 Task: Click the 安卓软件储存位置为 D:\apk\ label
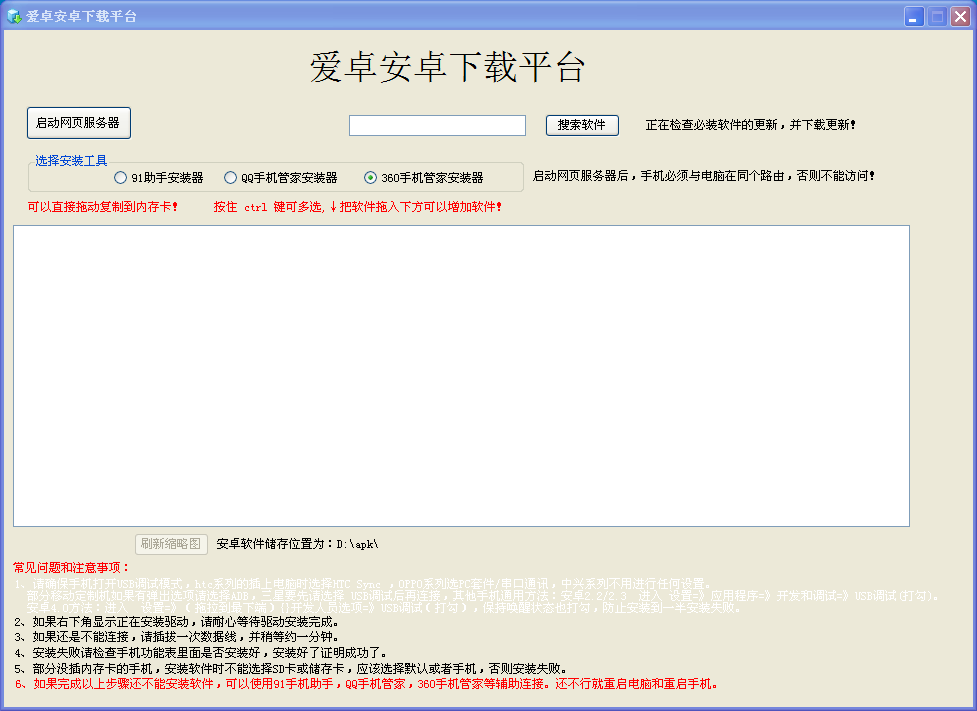pyautogui.click(x=297, y=544)
